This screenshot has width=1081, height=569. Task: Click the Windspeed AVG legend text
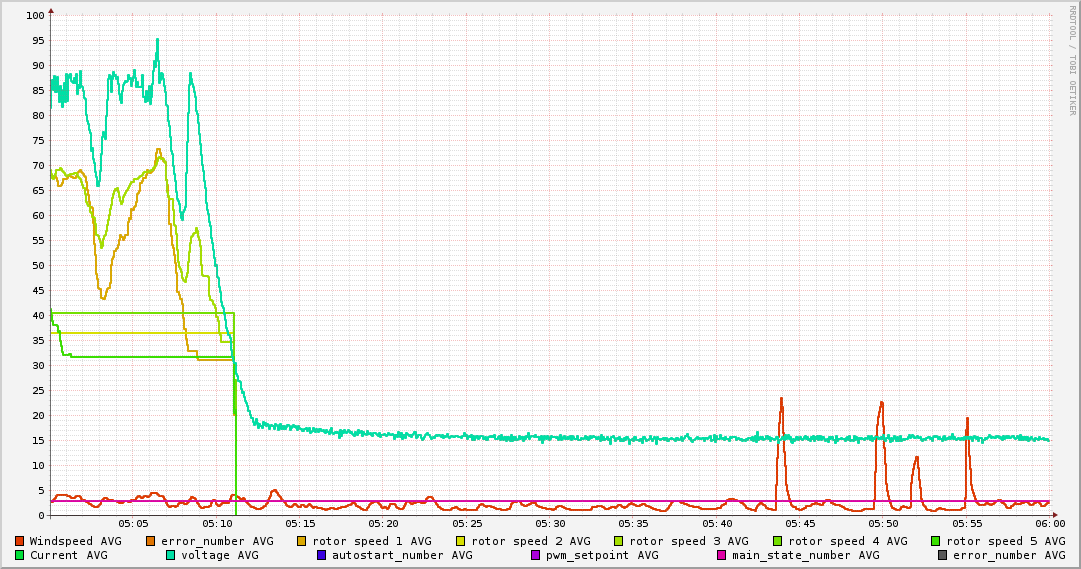point(76,541)
